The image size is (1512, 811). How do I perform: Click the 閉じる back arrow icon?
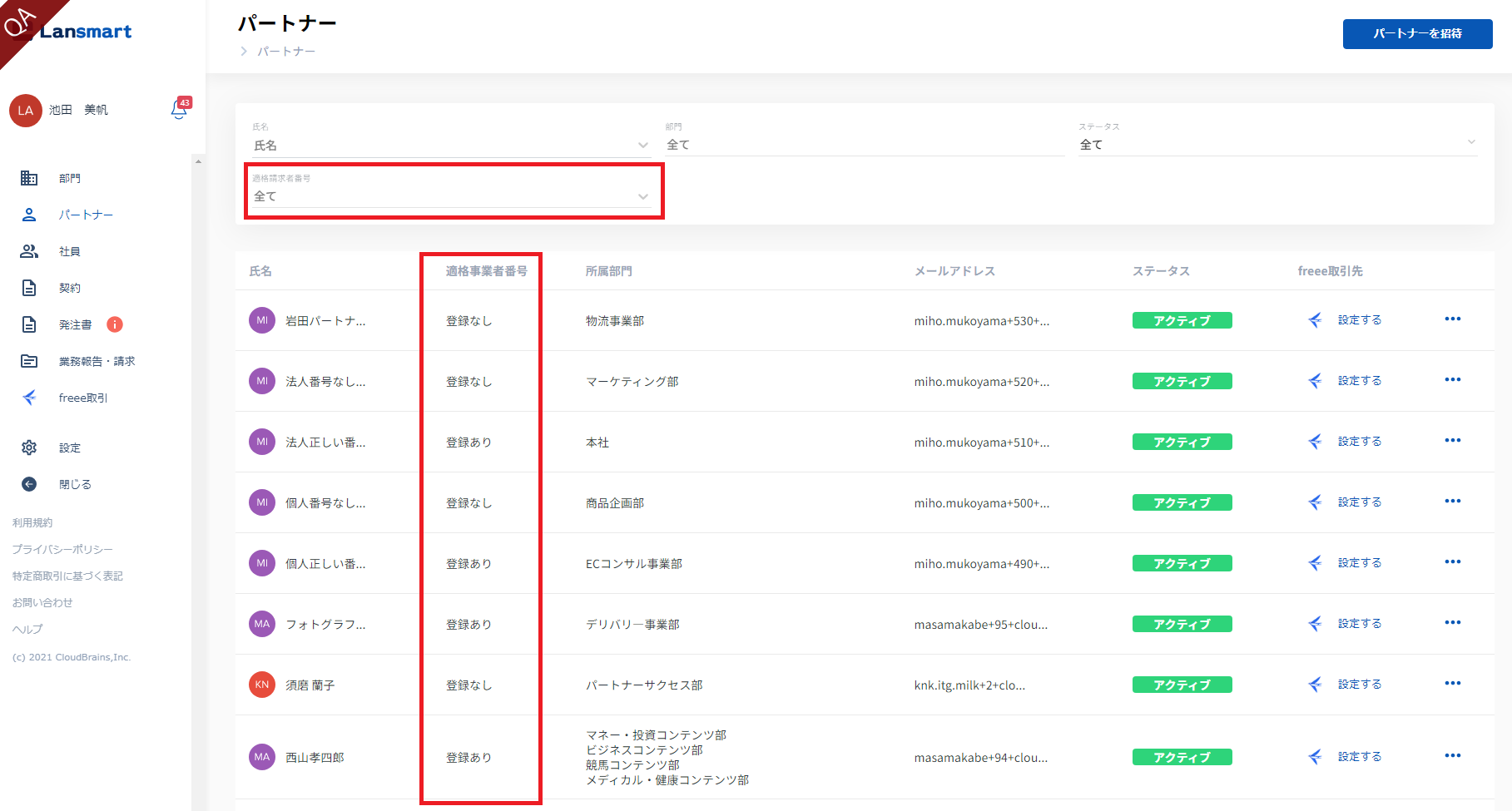(x=29, y=484)
